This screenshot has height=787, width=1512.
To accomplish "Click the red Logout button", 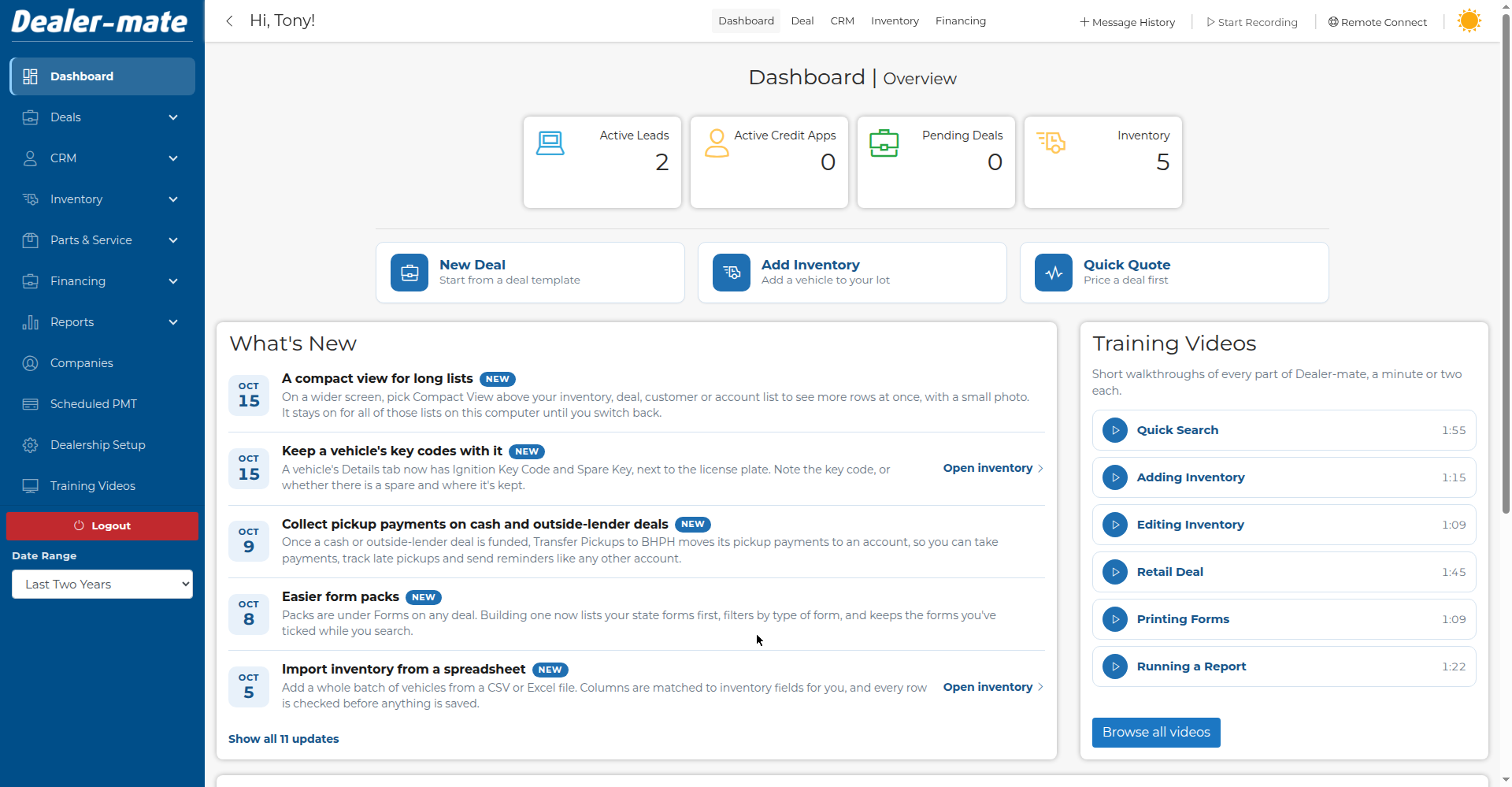I will [102, 526].
